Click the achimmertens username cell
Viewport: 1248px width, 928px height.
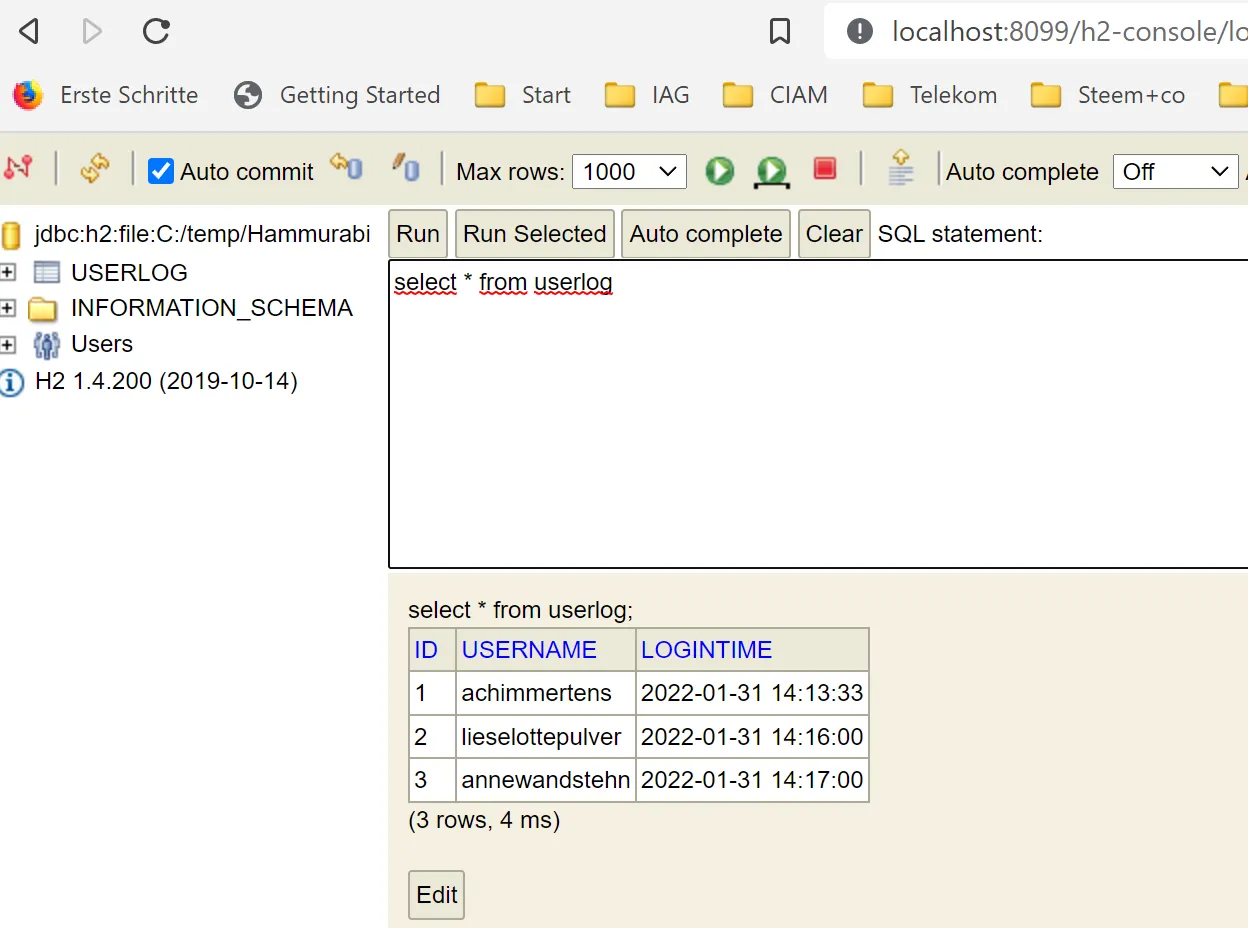545,693
